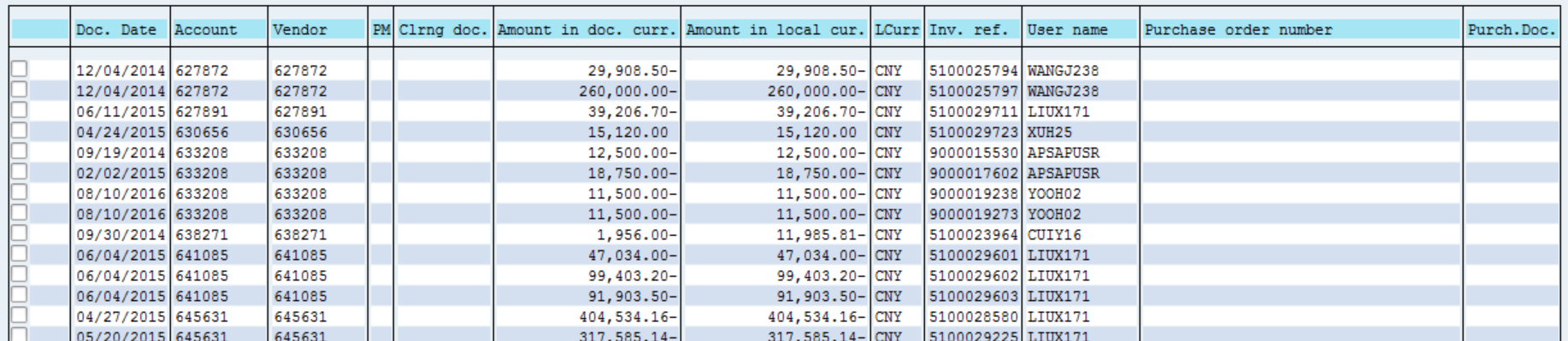Select the 630656 value in Vendor column
This screenshot has width=1568, height=341.
pyautogui.click(x=300, y=132)
